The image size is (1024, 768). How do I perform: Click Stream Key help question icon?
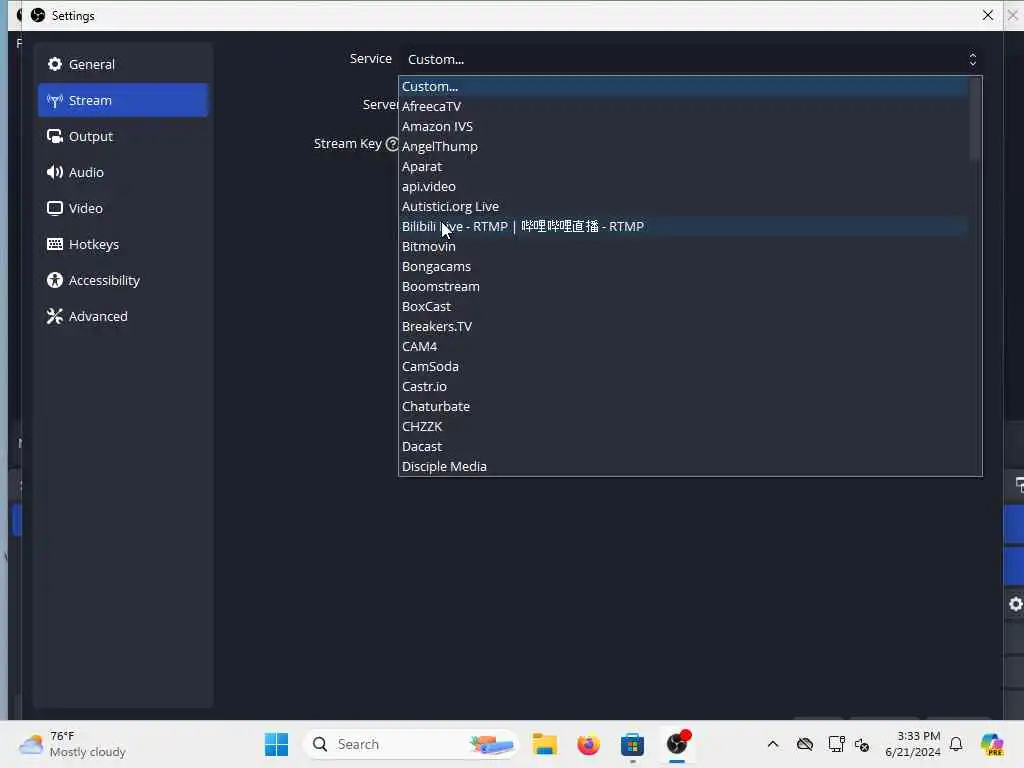(x=392, y=144)
